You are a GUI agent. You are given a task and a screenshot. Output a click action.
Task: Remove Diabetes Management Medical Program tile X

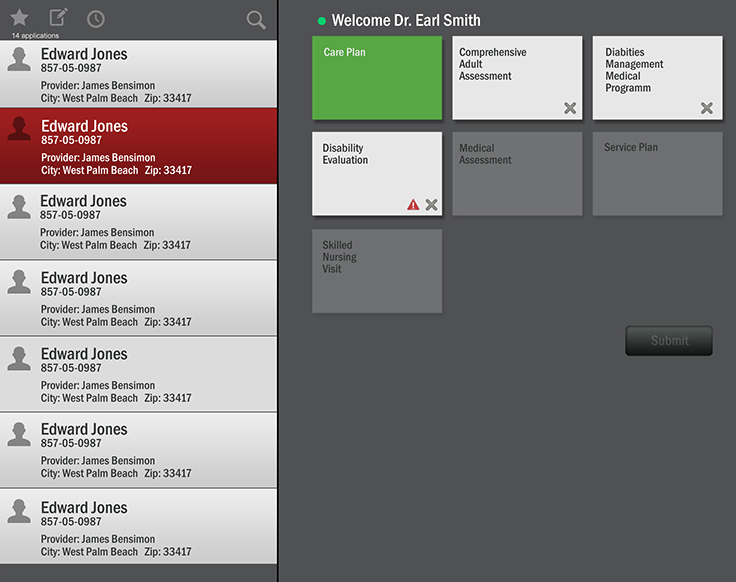(707, 108)
